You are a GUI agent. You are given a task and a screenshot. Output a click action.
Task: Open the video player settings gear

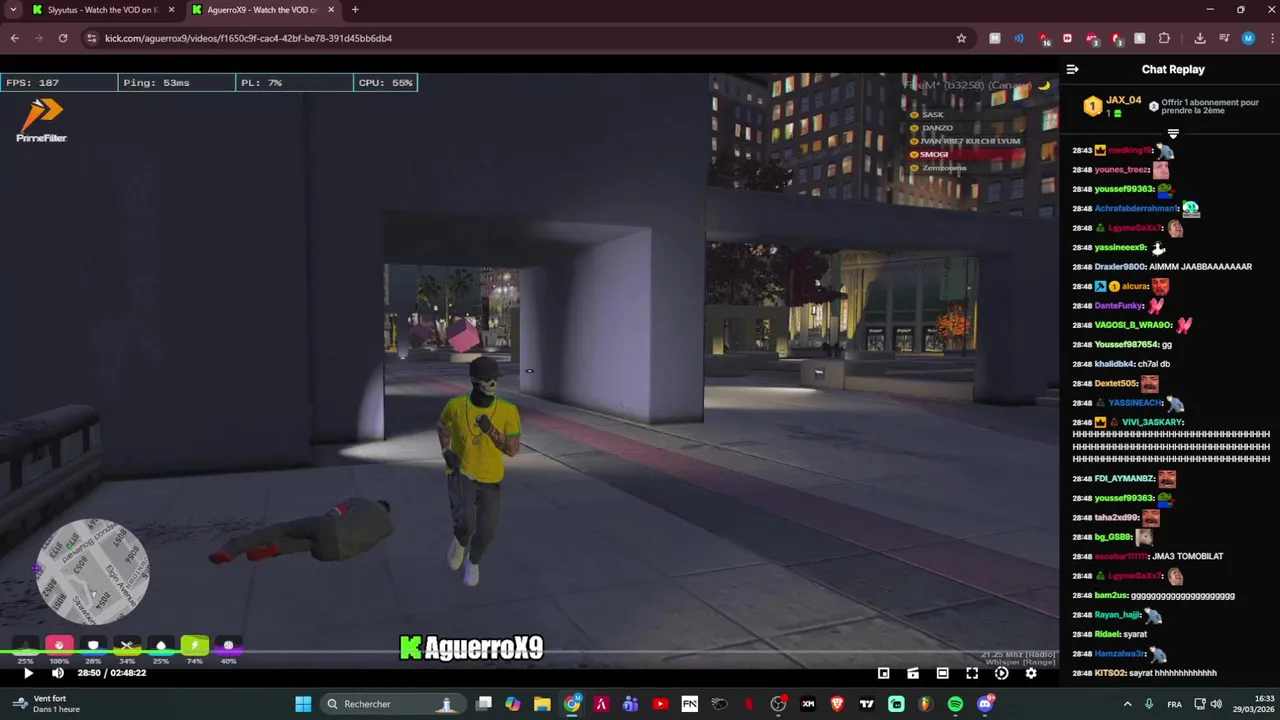click(x=1031, y=673)
